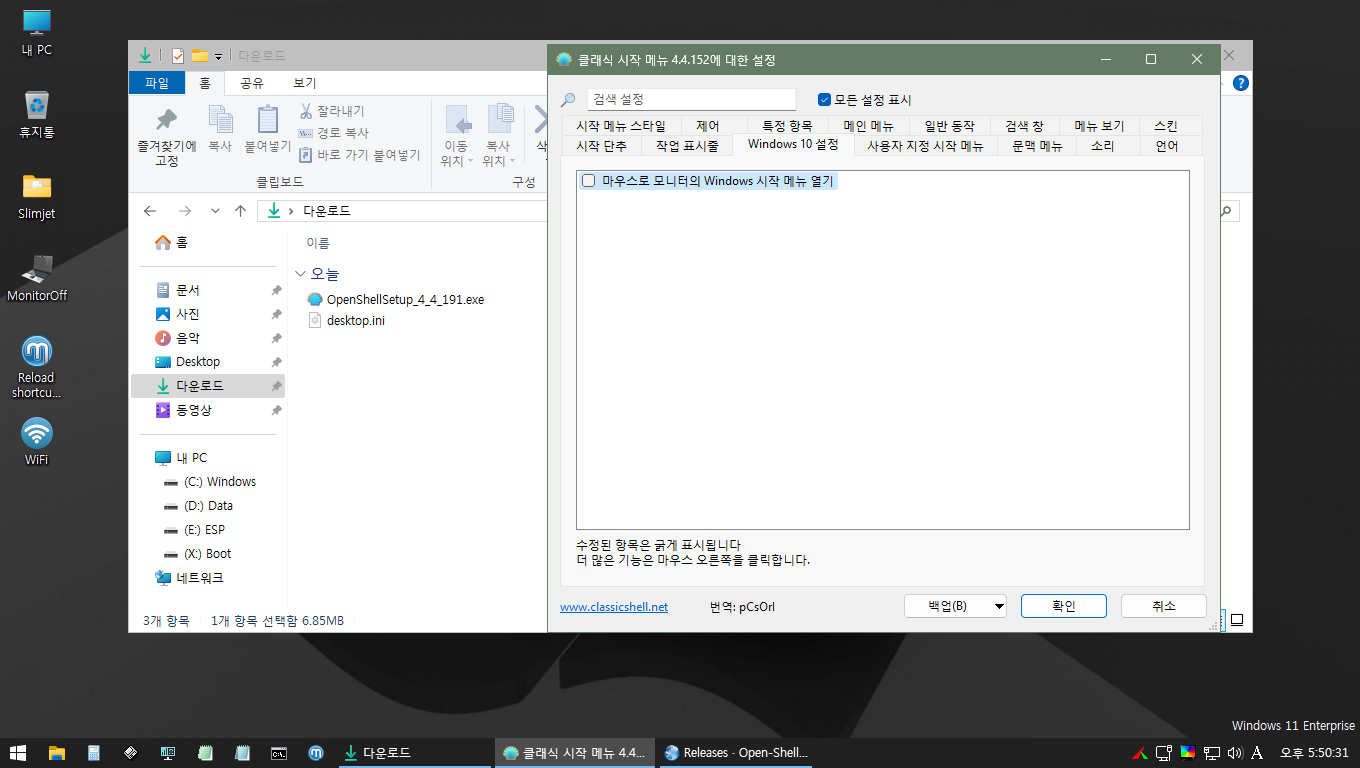Open 사용자 지정 시작 메뉴 tab
This screenshot has width=1360, height=768.
pos(925,146)
